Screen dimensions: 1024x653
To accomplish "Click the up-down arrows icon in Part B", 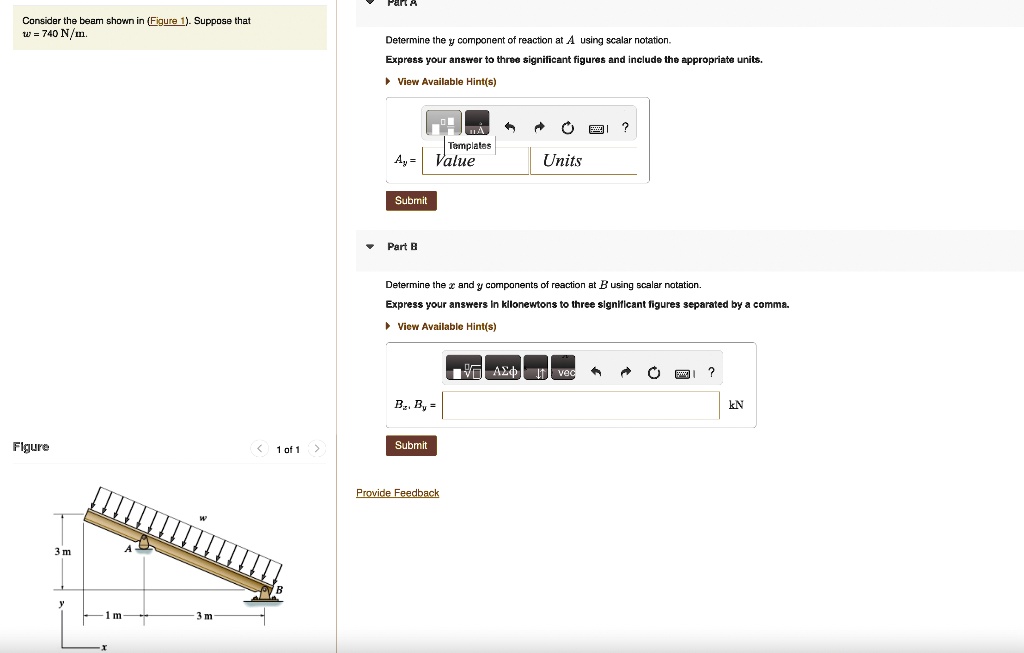I will pos(537,370).
